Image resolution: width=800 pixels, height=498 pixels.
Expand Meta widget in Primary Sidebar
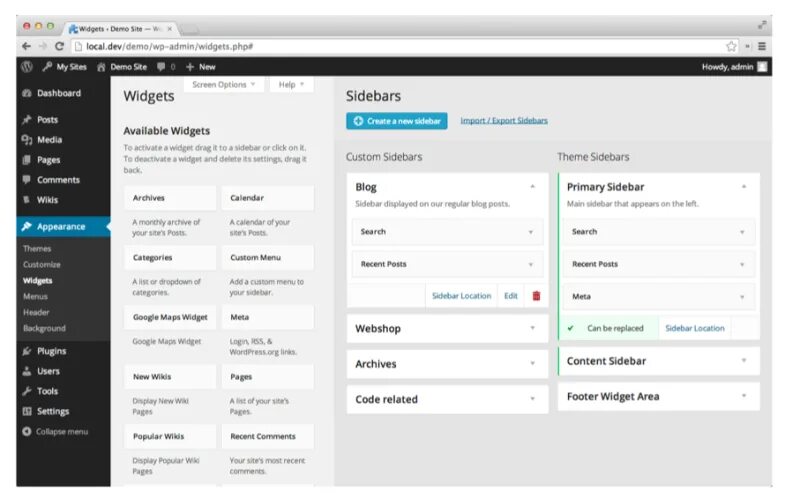[742, 297]
